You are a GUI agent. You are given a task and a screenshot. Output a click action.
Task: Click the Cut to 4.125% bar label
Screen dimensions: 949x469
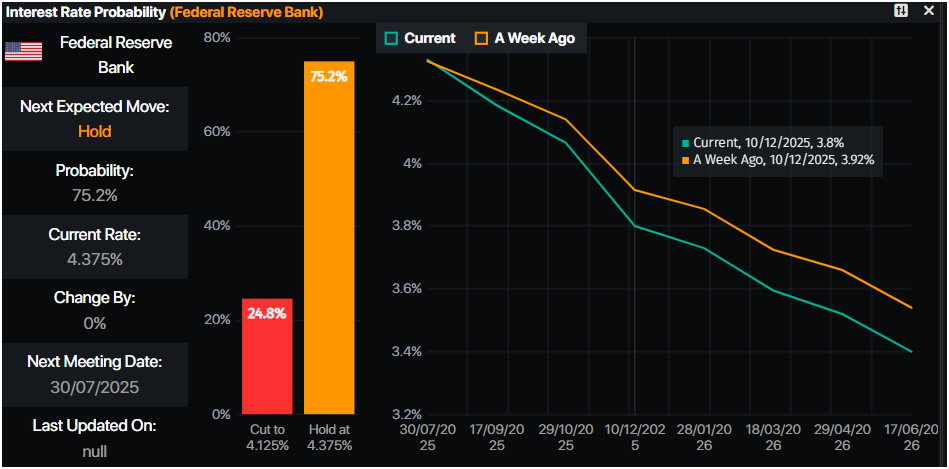pos(267,437)
